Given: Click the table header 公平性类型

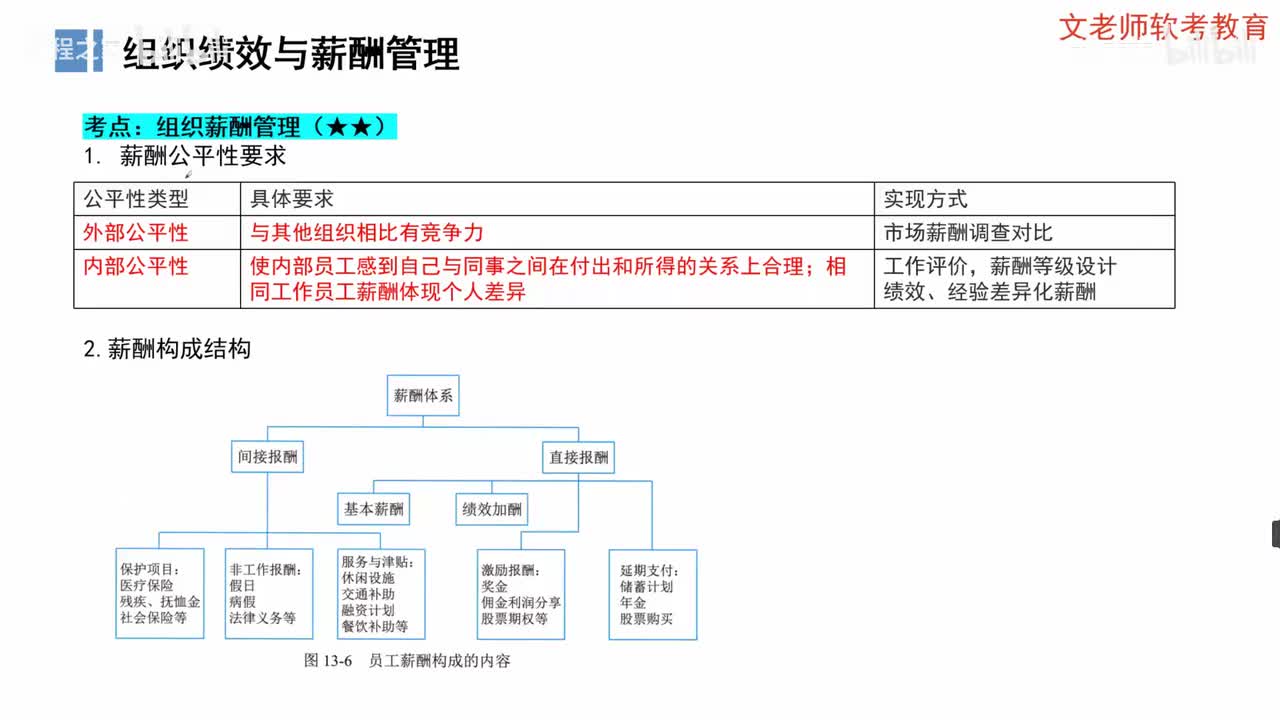Looking at the screenshot, I should coord(136,199).
